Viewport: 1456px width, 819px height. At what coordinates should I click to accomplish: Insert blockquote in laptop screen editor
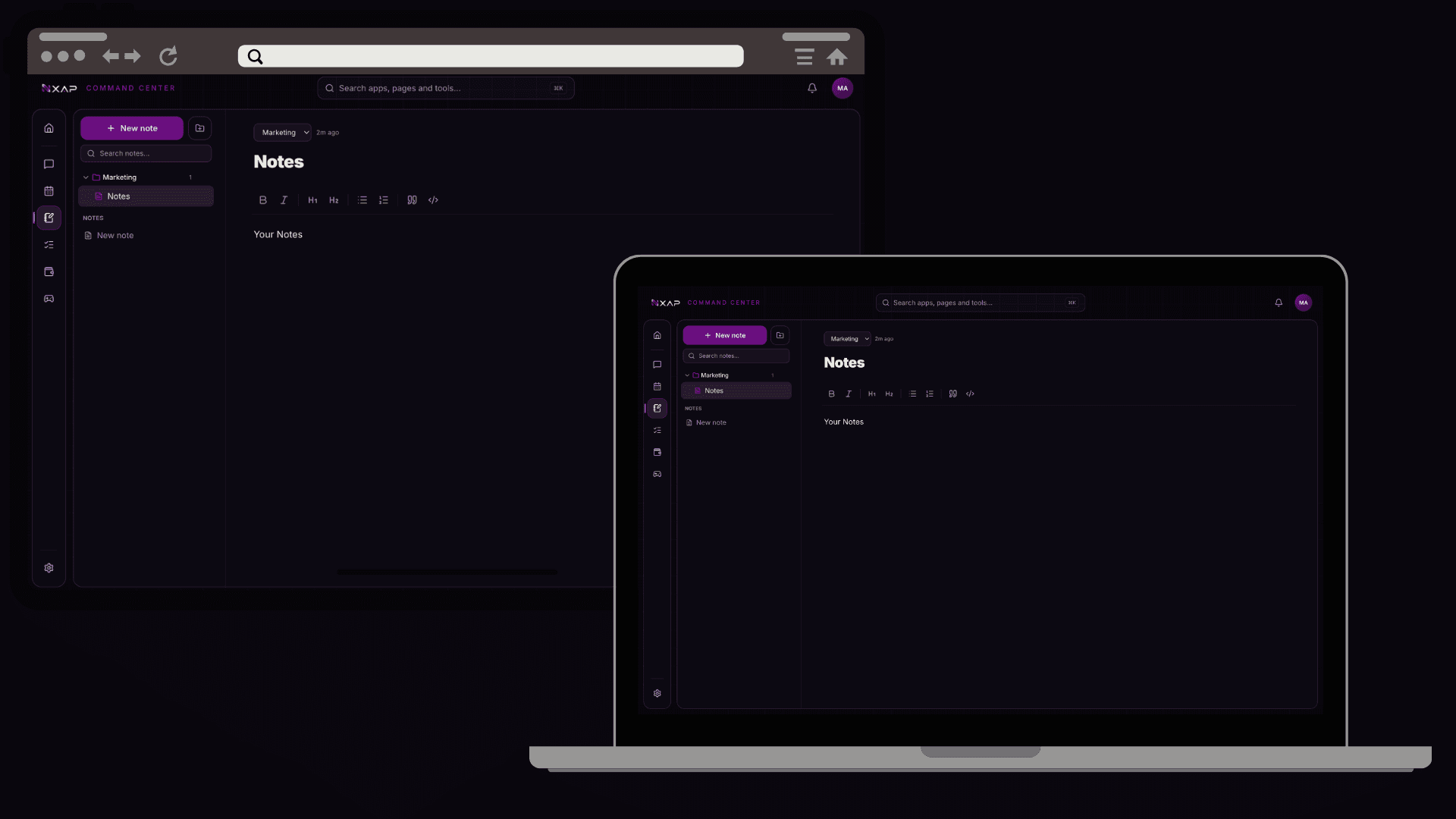pyautogui.click(x=952, y=394)
